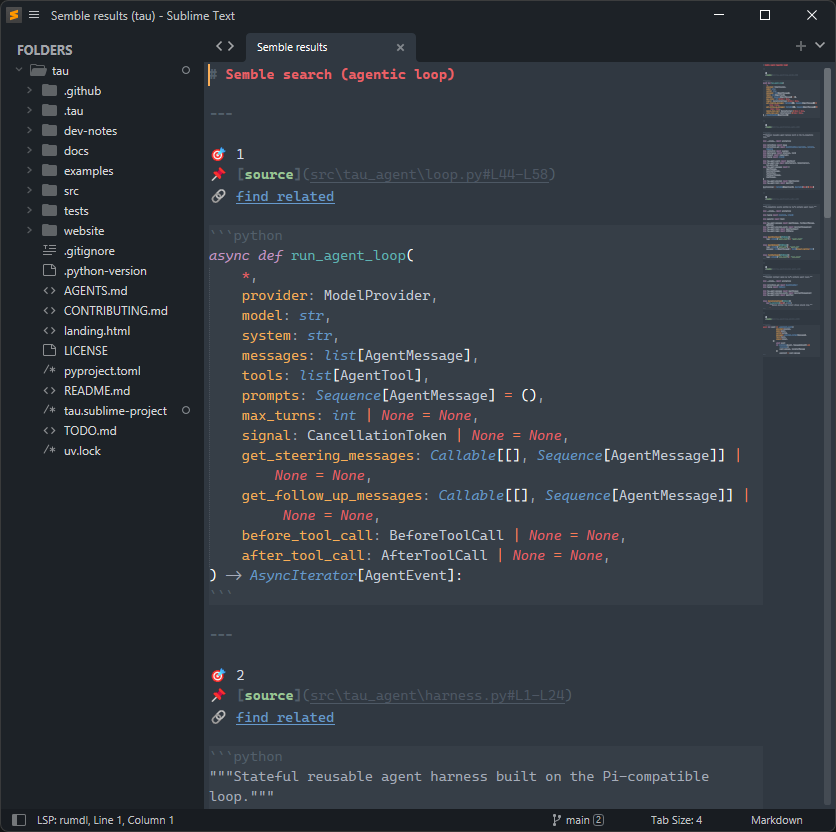Toggle the sidebar from status bar icon

tap(19, 820)
